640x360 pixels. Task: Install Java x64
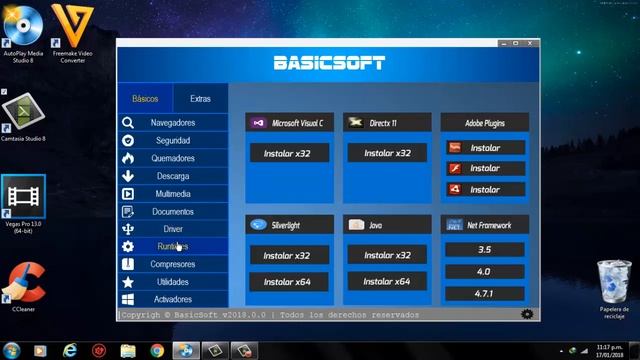(387, 281)
